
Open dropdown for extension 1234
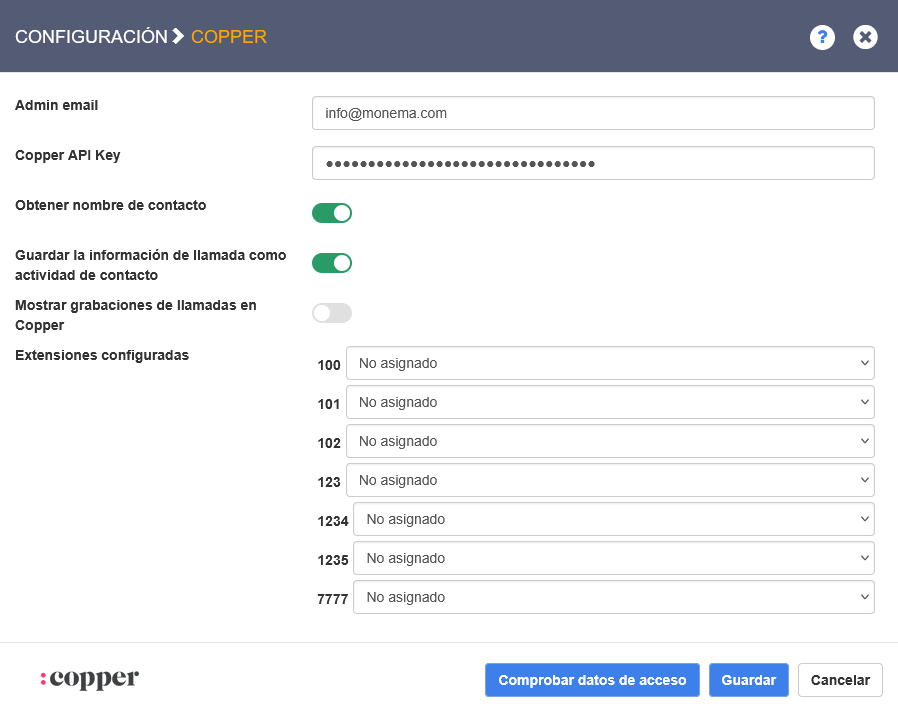613,519
